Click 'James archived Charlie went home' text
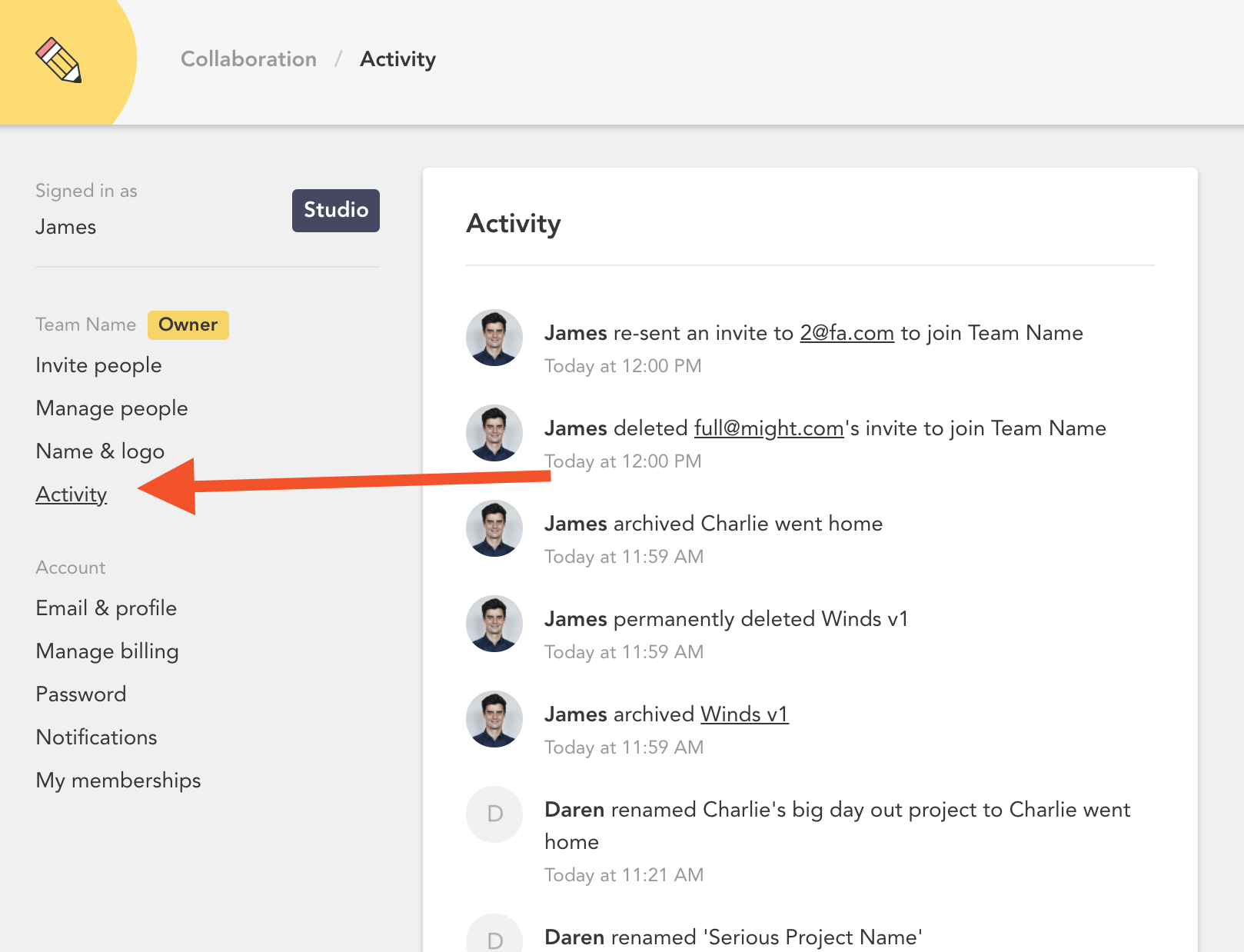 coord(713,524)
